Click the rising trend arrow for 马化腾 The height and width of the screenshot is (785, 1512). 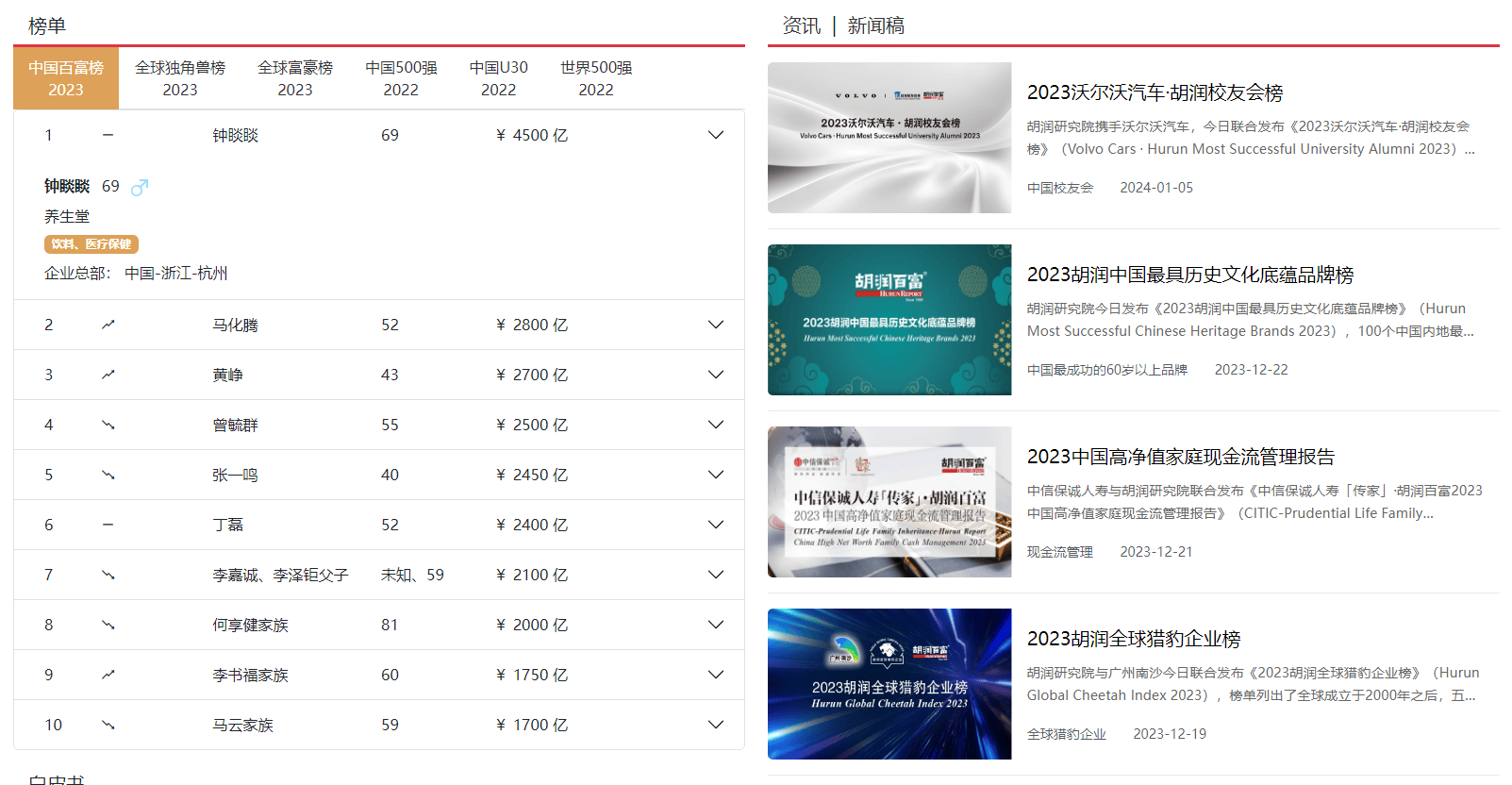[108, 325]
